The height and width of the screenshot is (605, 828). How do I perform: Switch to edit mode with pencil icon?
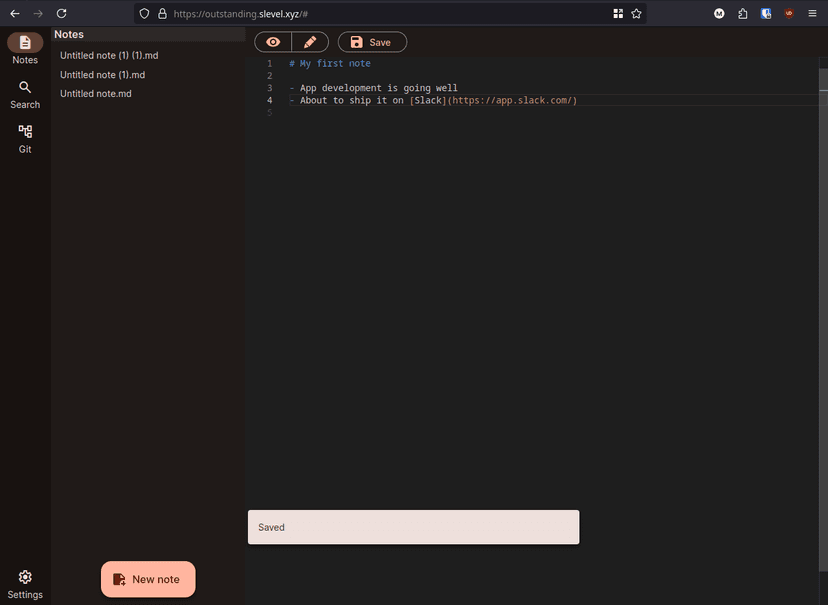pos(310,42)
